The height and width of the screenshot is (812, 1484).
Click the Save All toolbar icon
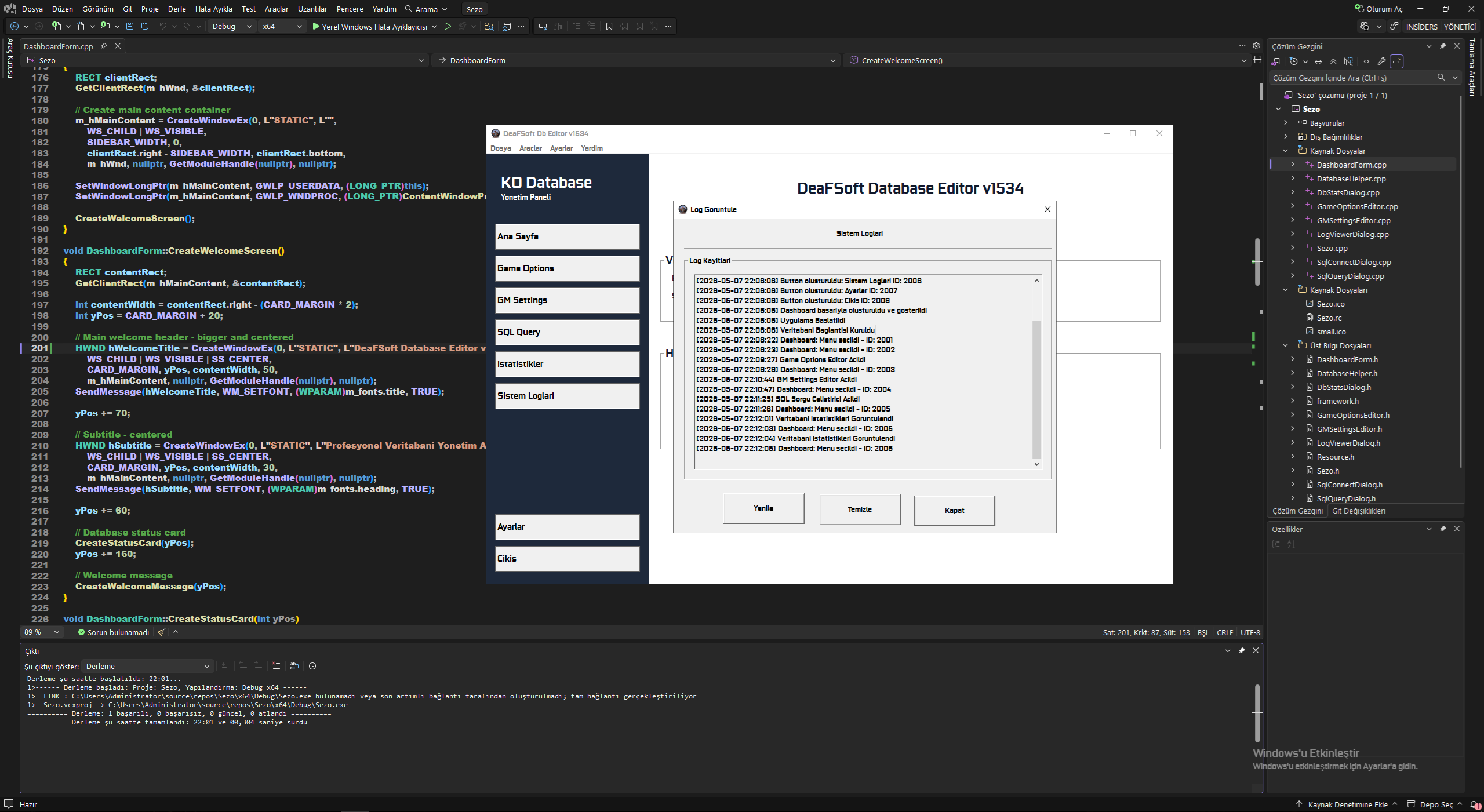[x=145, y=26]
